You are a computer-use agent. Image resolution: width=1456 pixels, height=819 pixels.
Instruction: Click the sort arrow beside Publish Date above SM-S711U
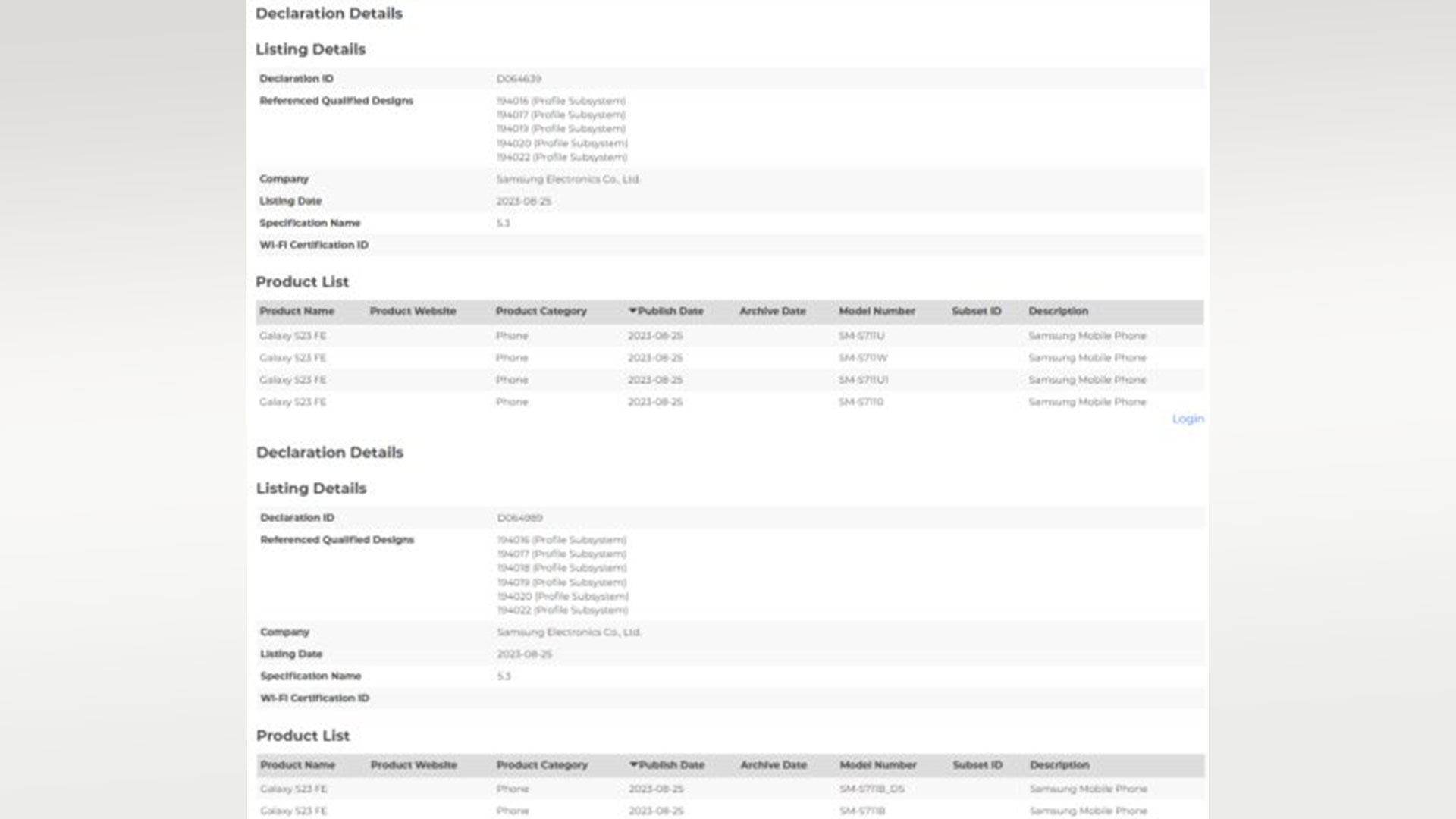632,311
